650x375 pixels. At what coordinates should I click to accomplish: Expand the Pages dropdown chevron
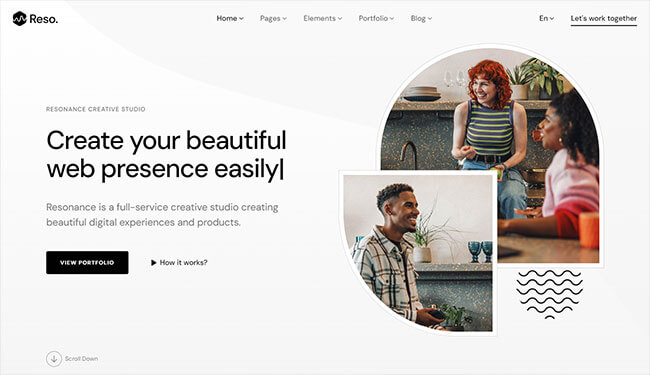tap(284, 19)
